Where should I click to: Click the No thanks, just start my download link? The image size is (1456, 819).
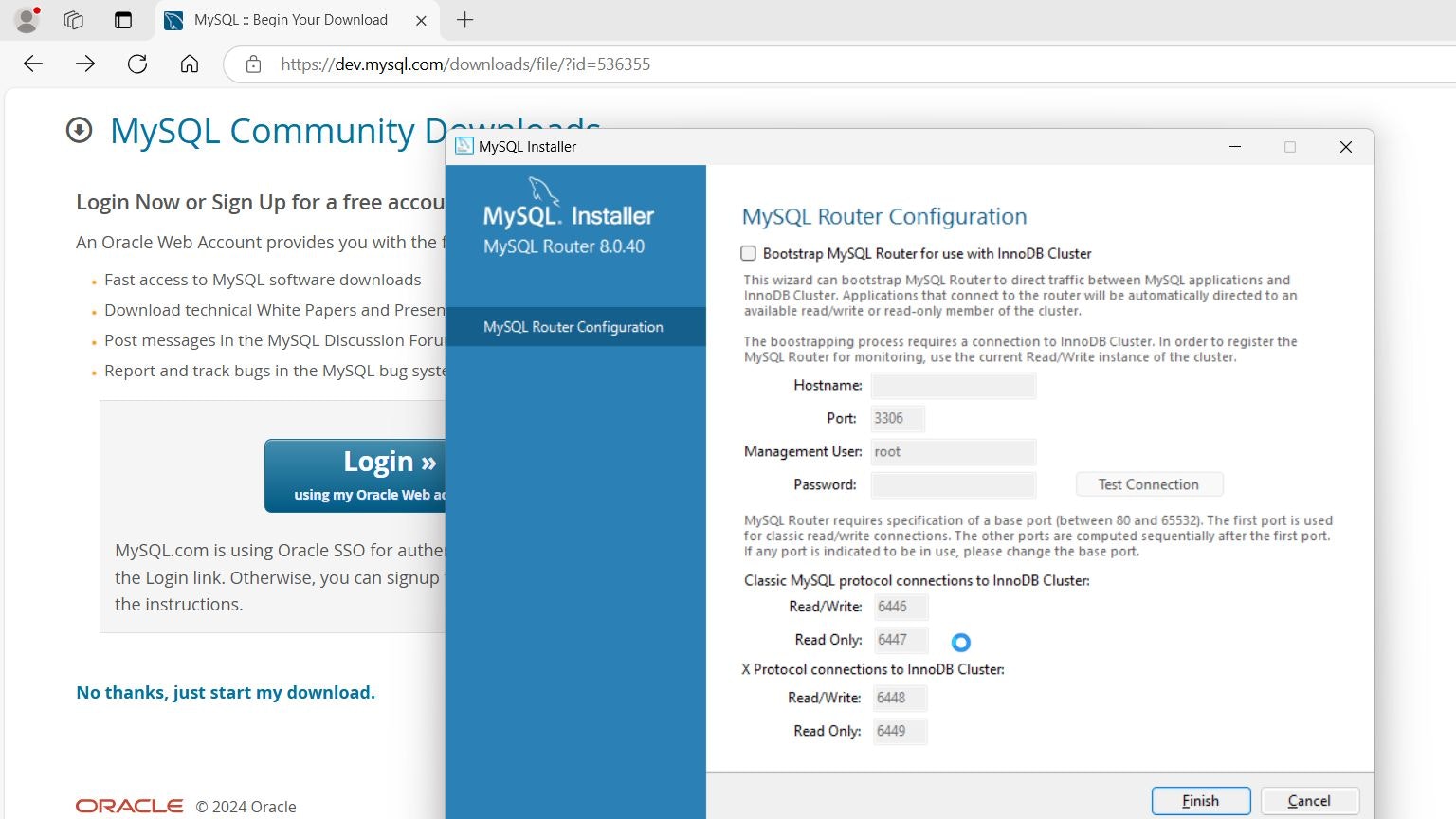(226, 692)
